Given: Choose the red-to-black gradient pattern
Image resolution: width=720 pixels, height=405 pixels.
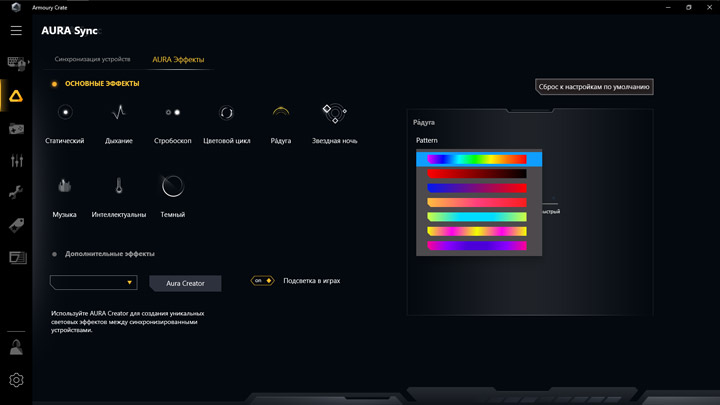Looking at the screenshot, I should point(477,174).
